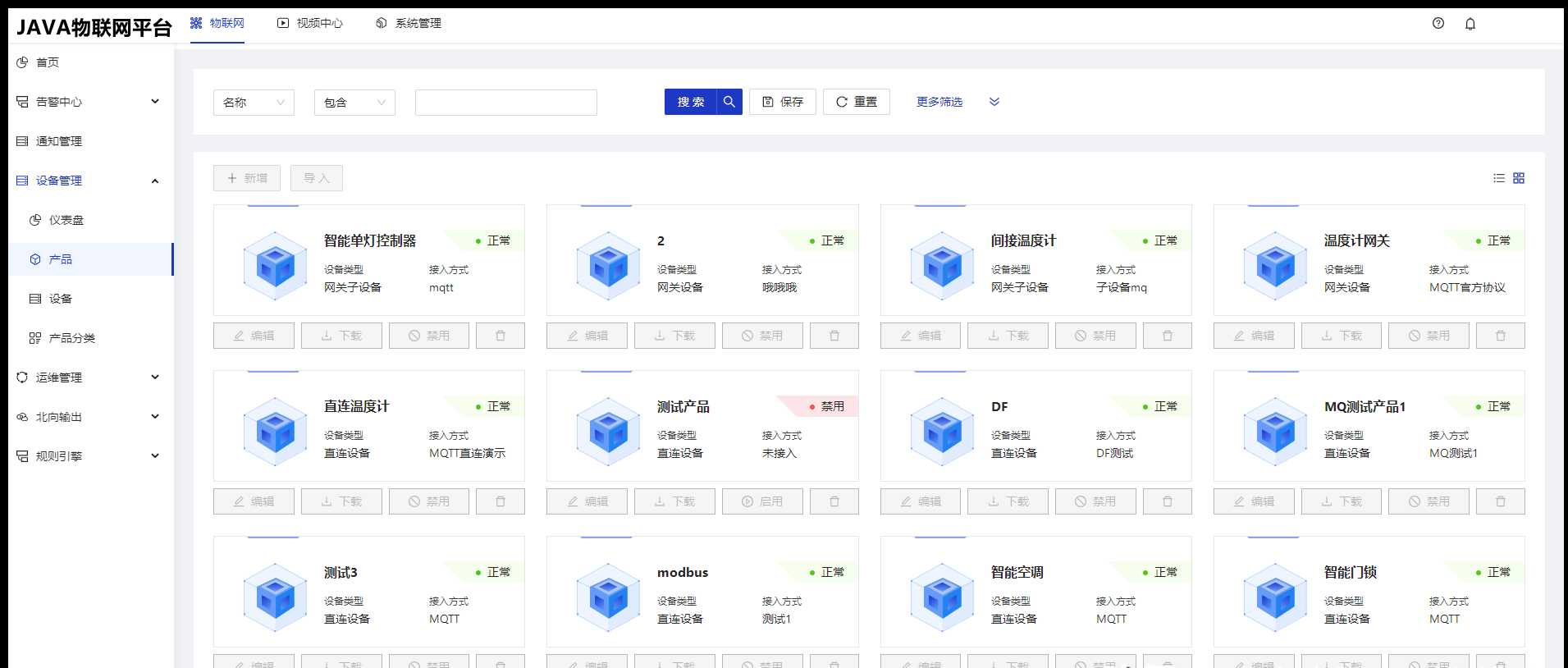Open the MQ测试产品1 product title
The image size is (1568, 668).
pyautogui.click(x=1365, y=406)
